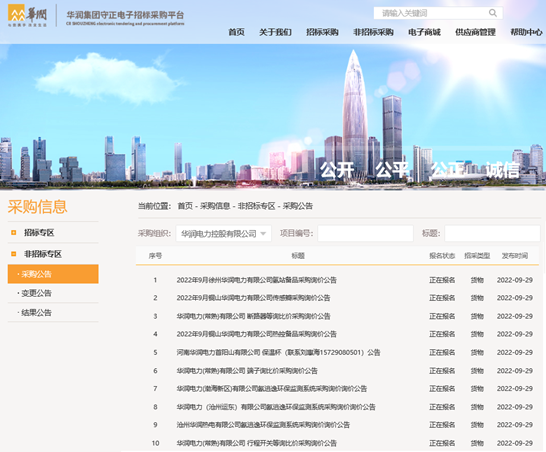Screen dimensions: 546x452
Task: Click the 招采类型 column header
Action: pos(477,256)
